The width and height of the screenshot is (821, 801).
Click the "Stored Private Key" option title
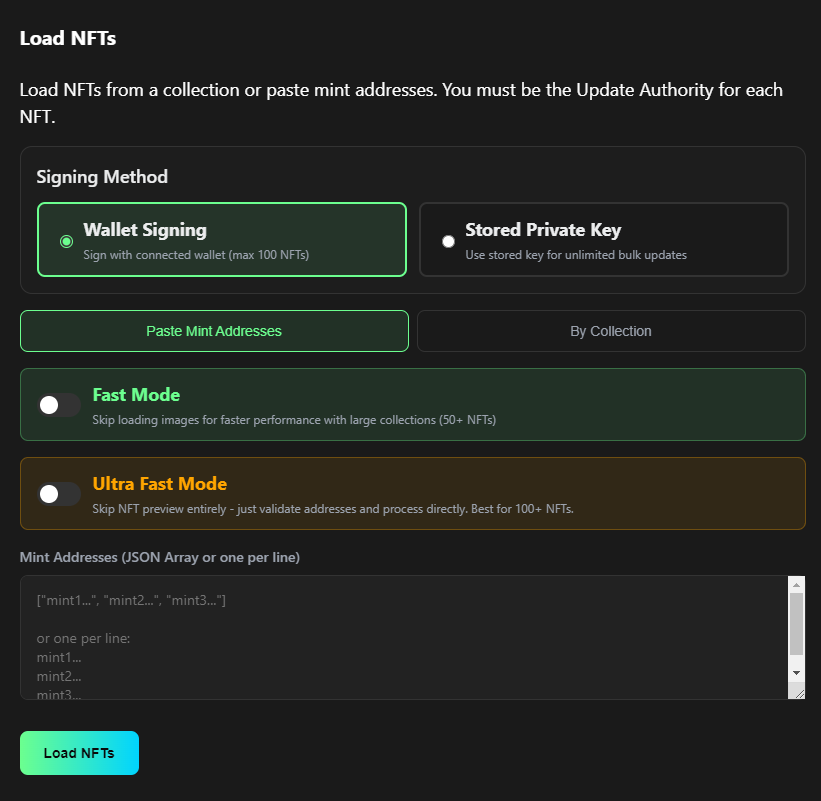click(543, 230)
